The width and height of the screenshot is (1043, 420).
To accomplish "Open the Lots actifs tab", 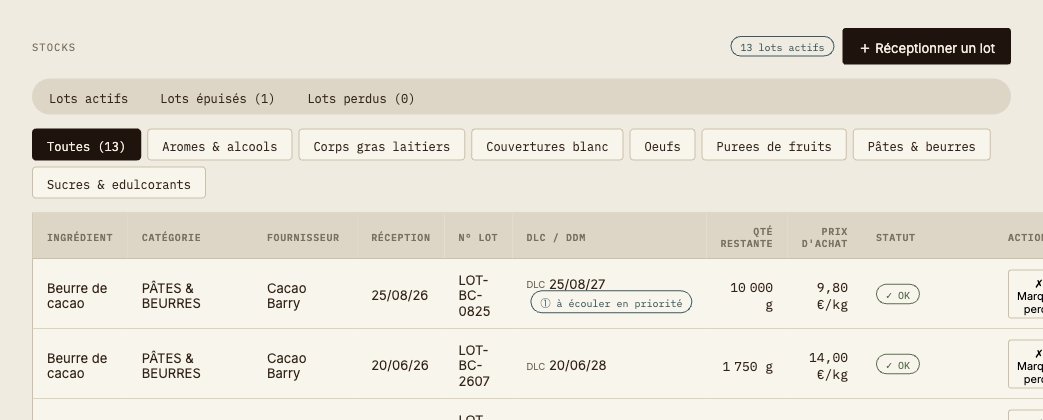I will coord(88,99).
